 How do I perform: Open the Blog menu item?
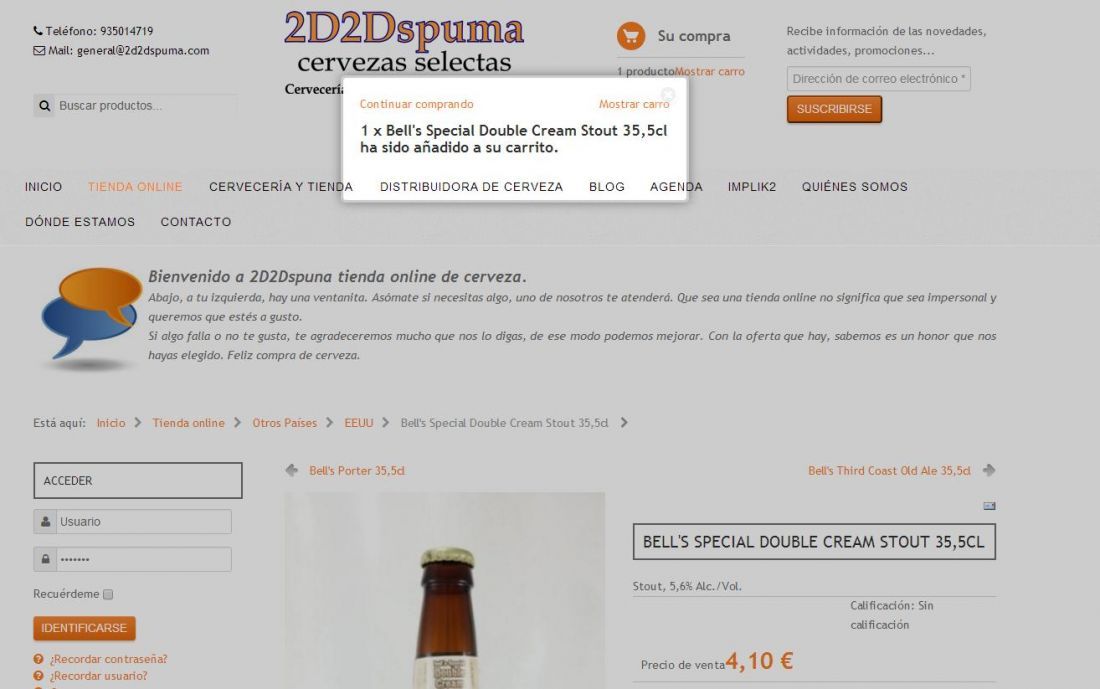(607, 187)
